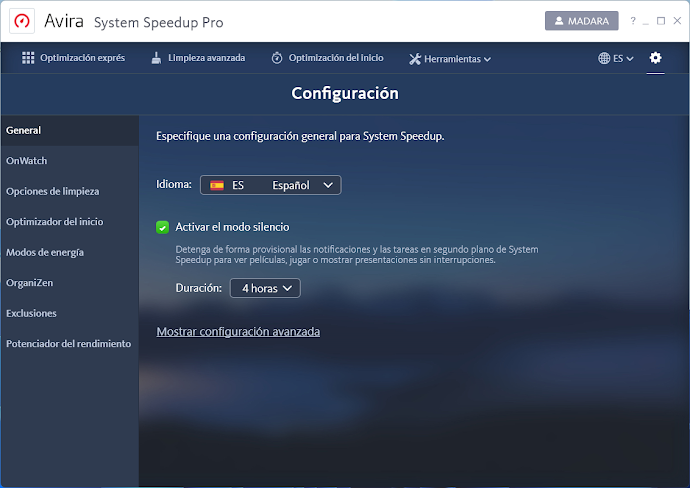Click the Duración: label
The height and width of the screenshot is (488, 690).
click(x=198, y=288)
